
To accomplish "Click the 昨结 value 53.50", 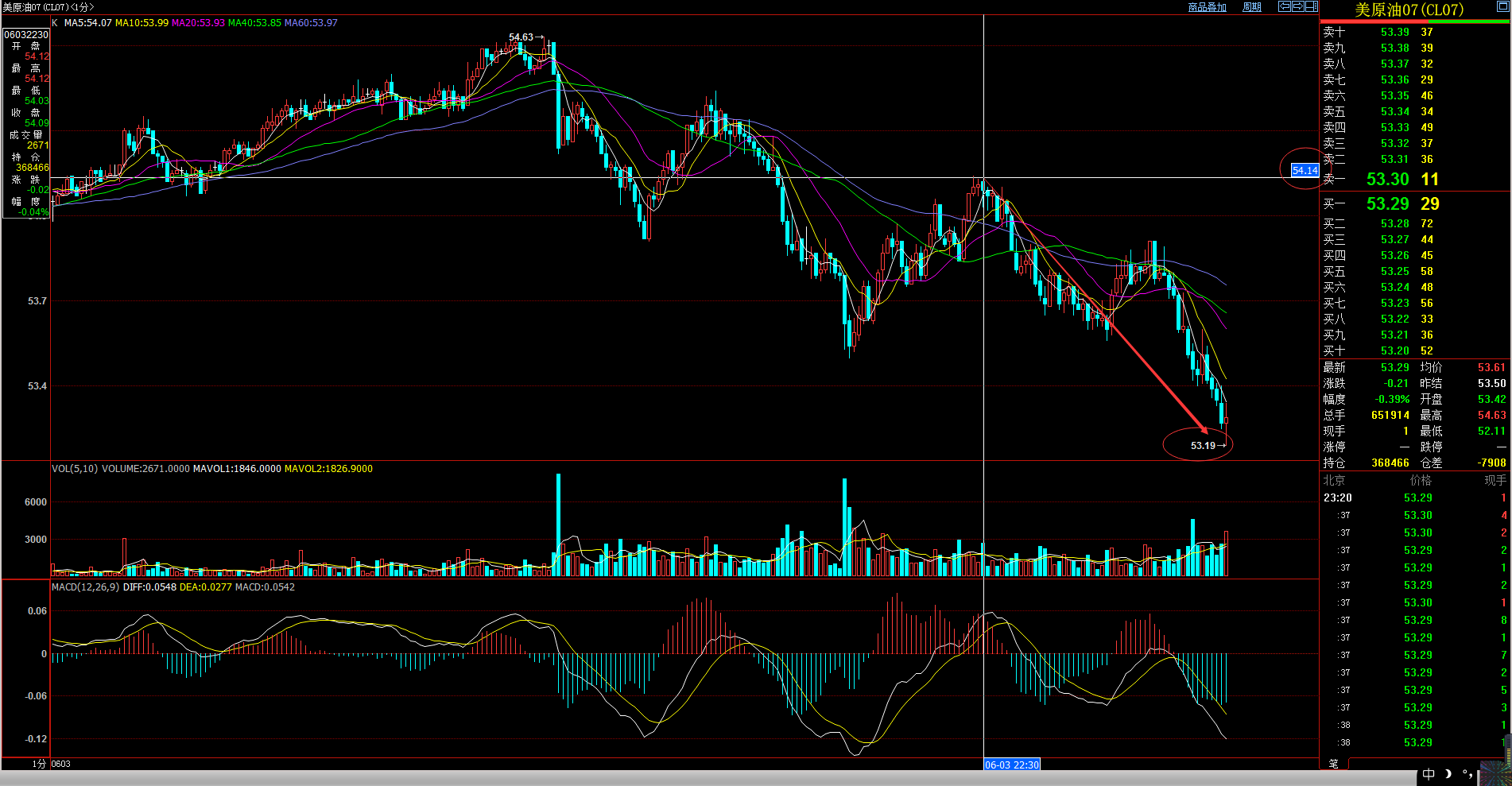I will click(x=1492, y=384).
